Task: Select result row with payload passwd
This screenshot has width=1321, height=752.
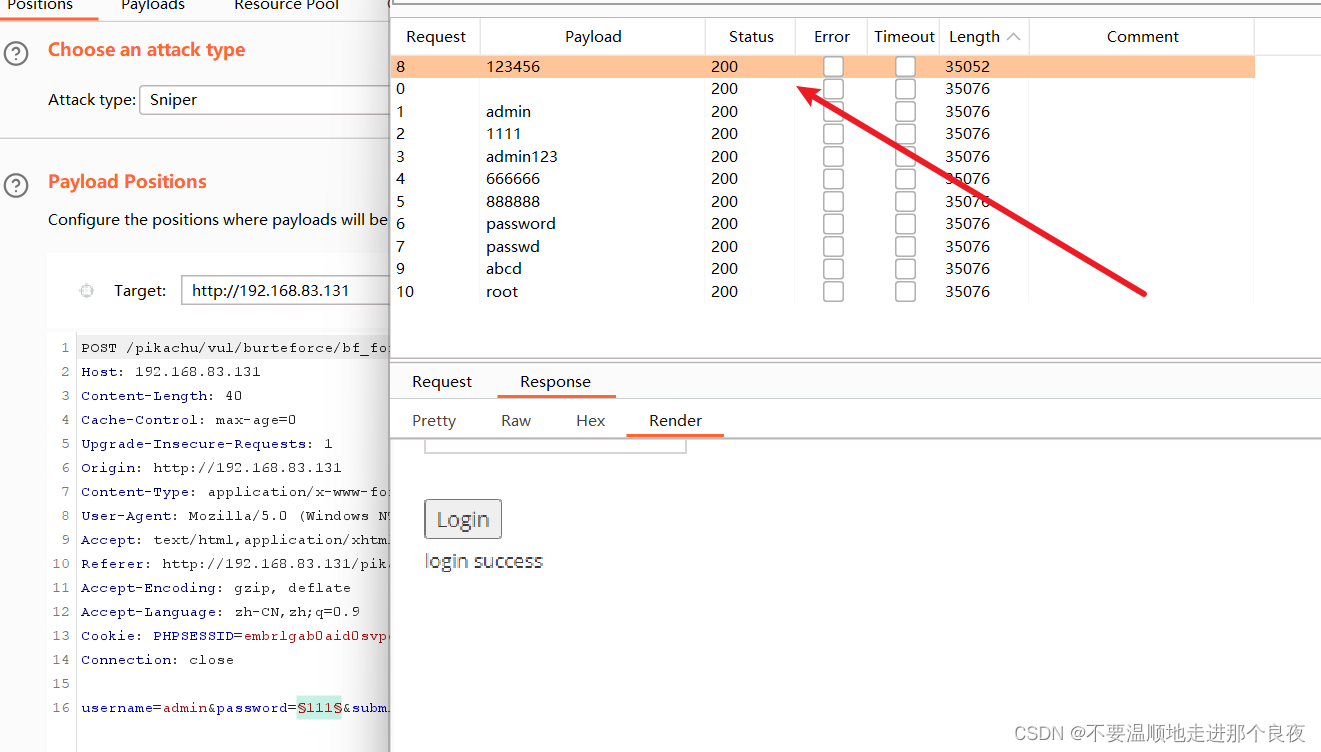Action: coord(822,247)
